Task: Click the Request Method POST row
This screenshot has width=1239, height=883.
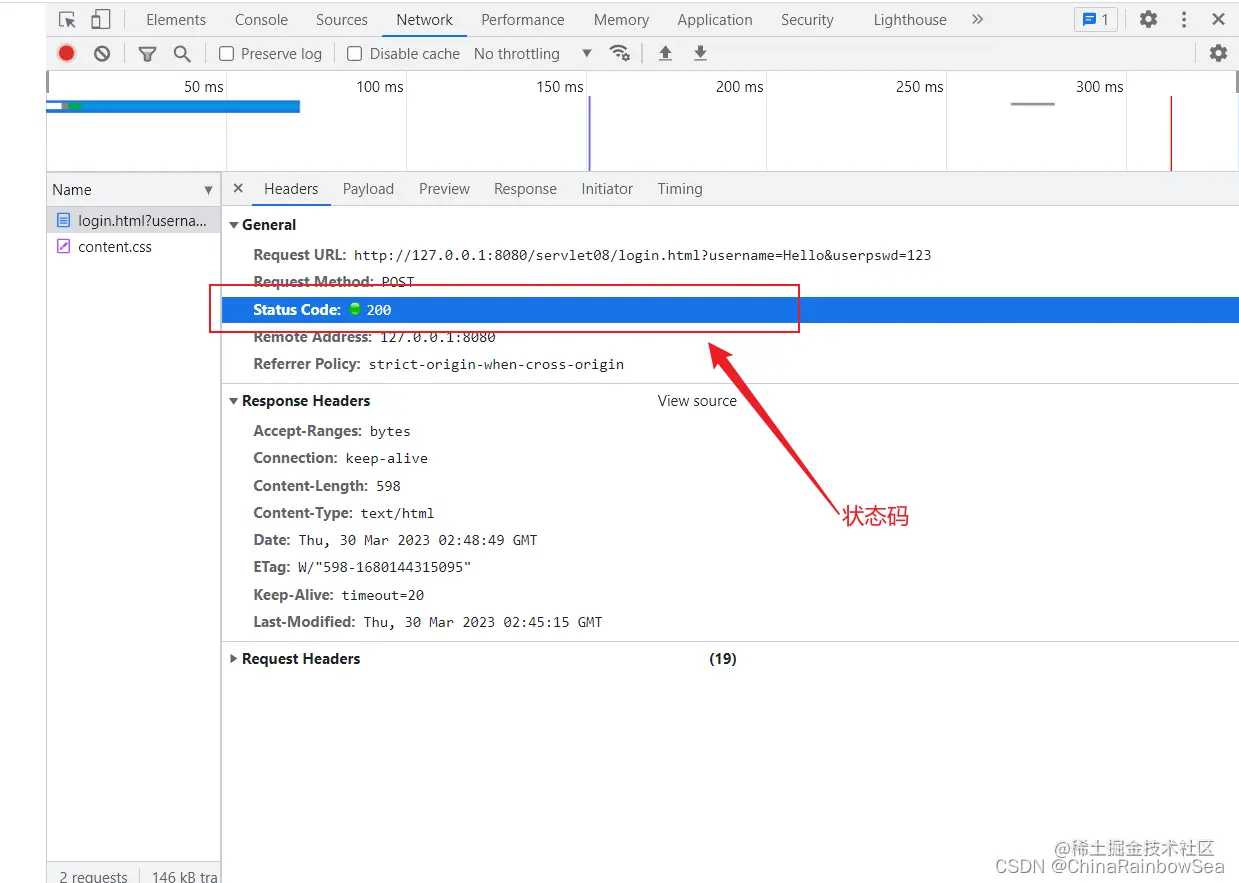Action: pos(730,283)
